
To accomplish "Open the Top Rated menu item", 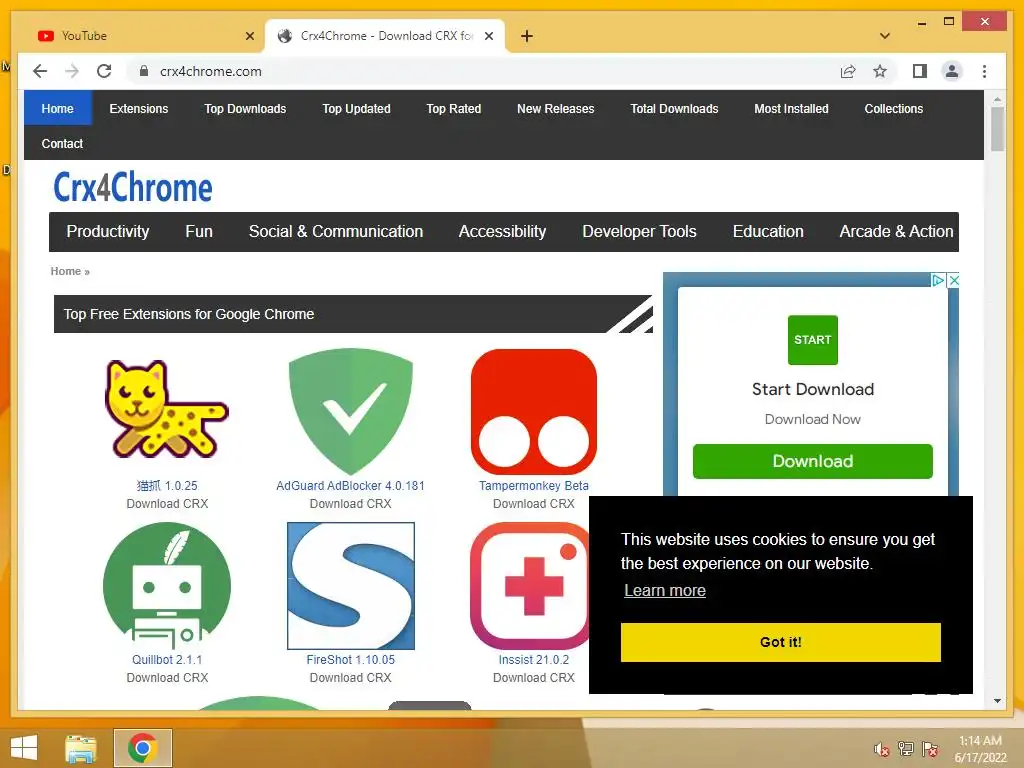I will click(453, 108).
